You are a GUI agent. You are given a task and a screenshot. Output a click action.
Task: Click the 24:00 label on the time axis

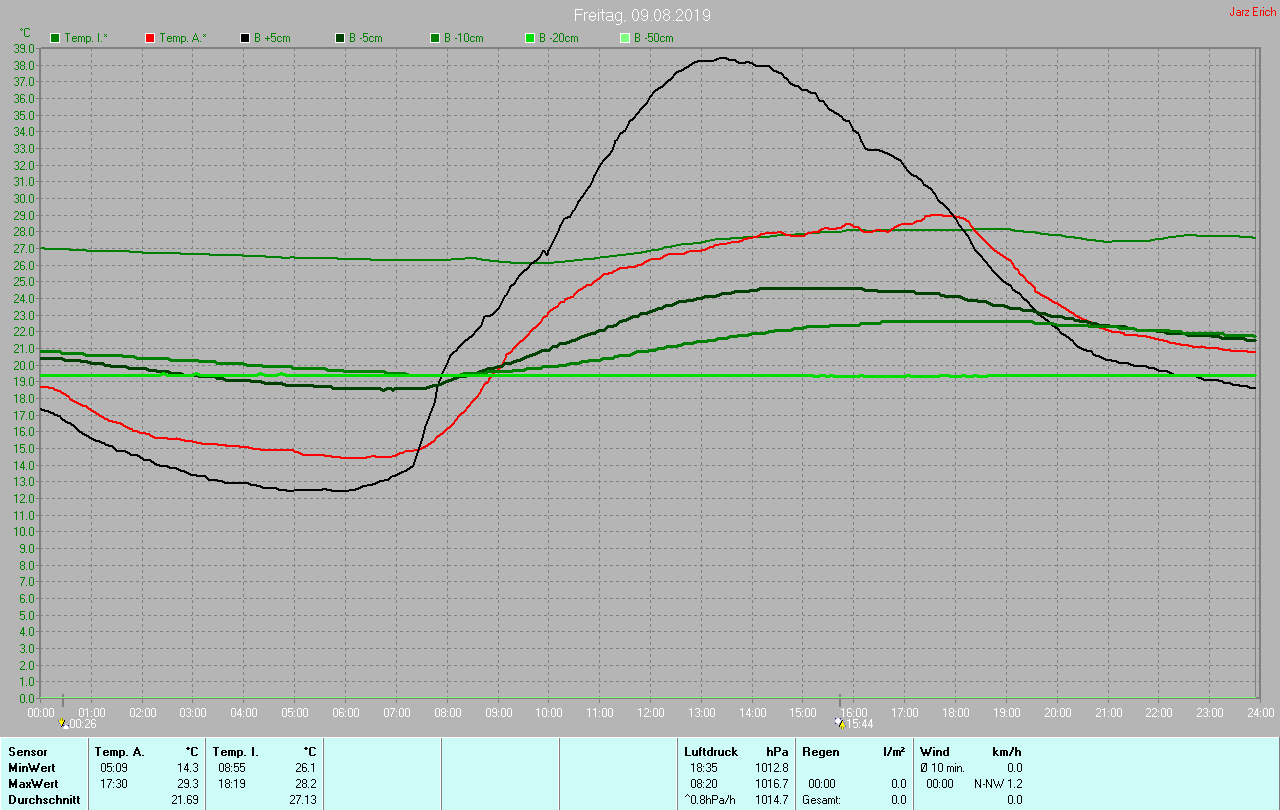click(1260, 712)
